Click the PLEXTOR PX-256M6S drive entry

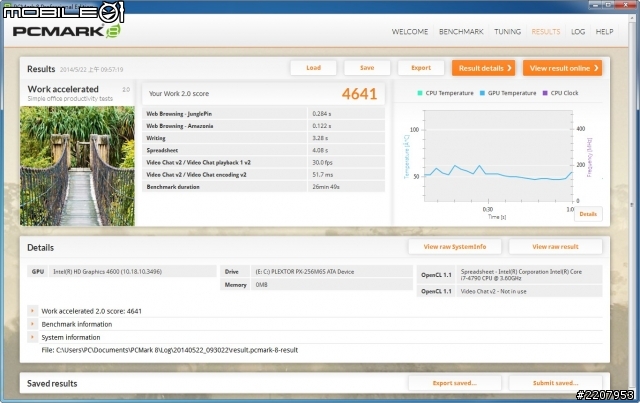[317, 272]
